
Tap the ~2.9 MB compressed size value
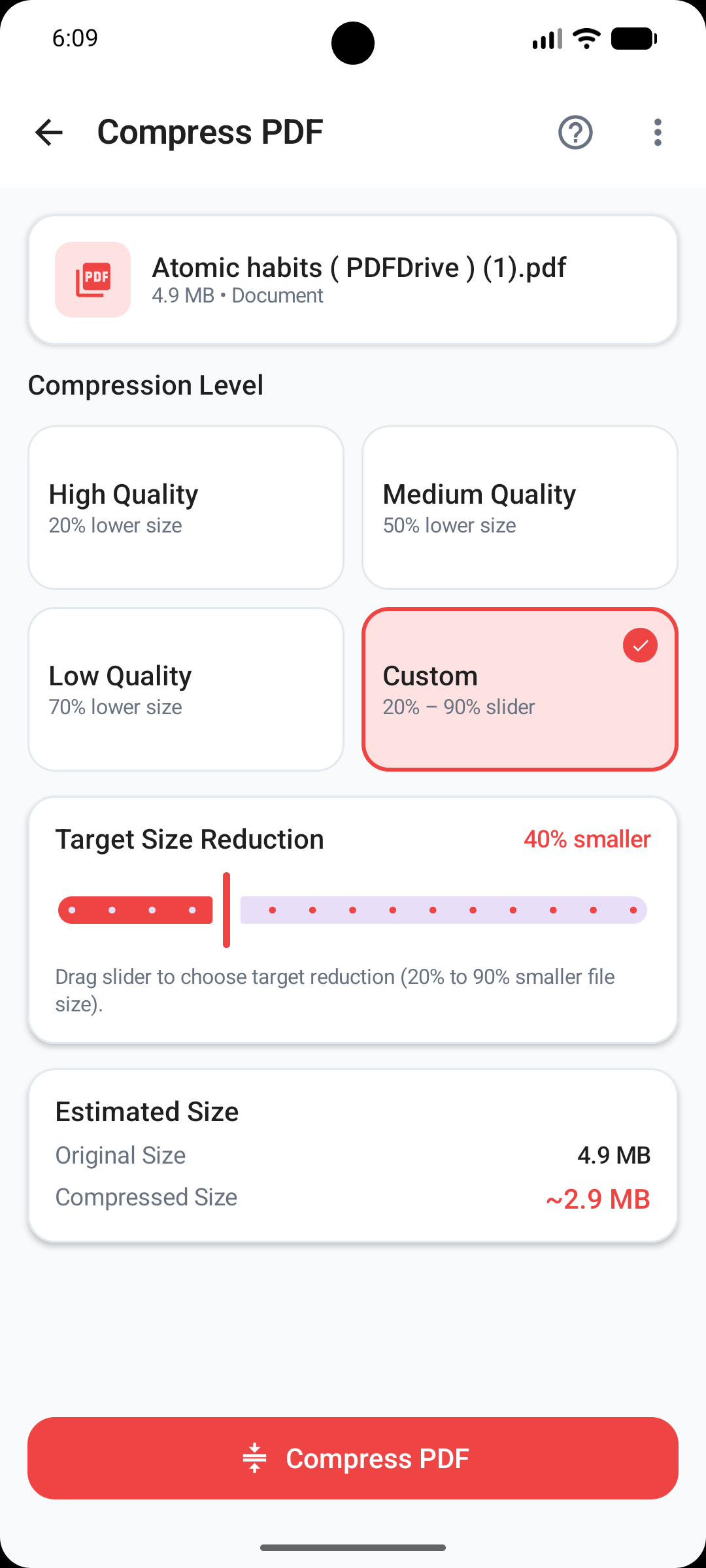pyautogui.click(x=598, y=1199)
